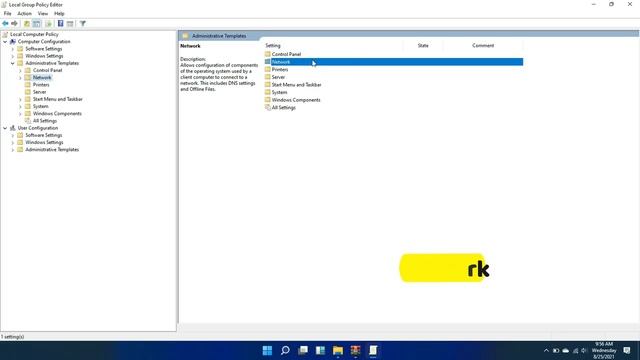Image resolution: width=640 pixels, height=360 pixels.
Task: Click the volume speaker tray icon
Action: (x=584, y=351)
